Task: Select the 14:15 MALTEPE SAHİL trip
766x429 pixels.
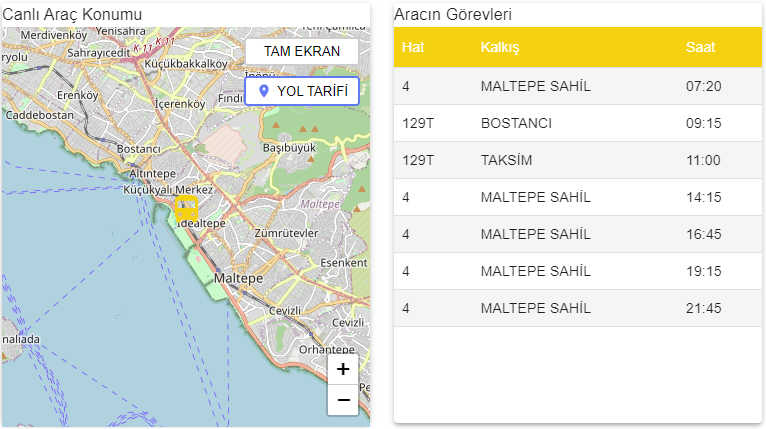Action: 577,197
